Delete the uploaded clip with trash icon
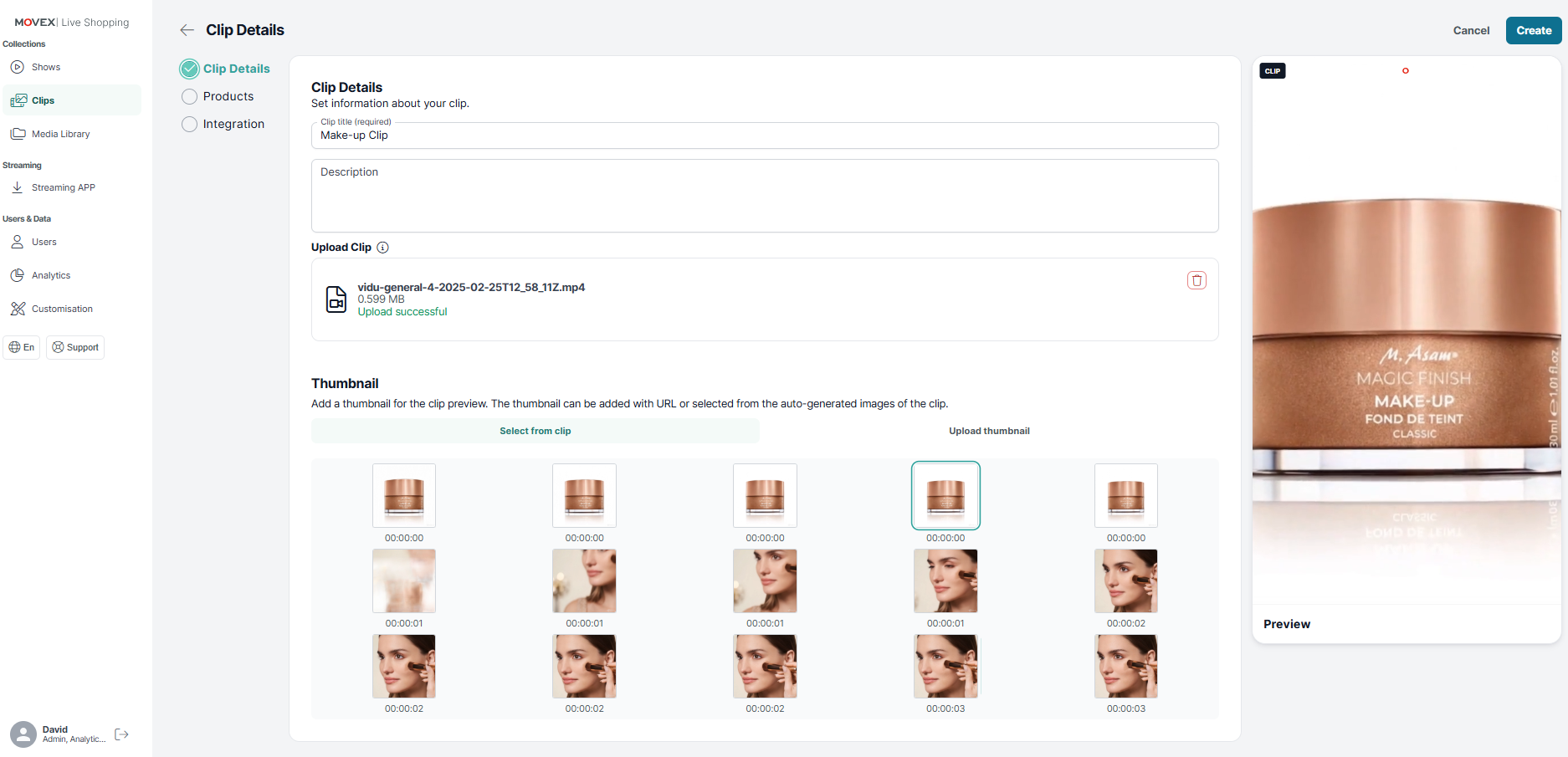The width and height of the screenshot is (1568, 757). pos(1196,280)
